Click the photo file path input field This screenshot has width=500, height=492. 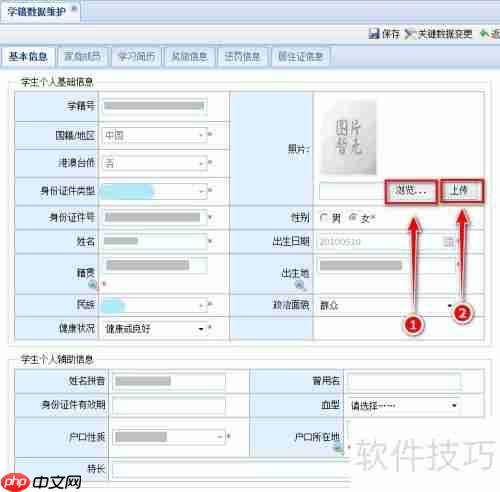(x=352, y=191)
